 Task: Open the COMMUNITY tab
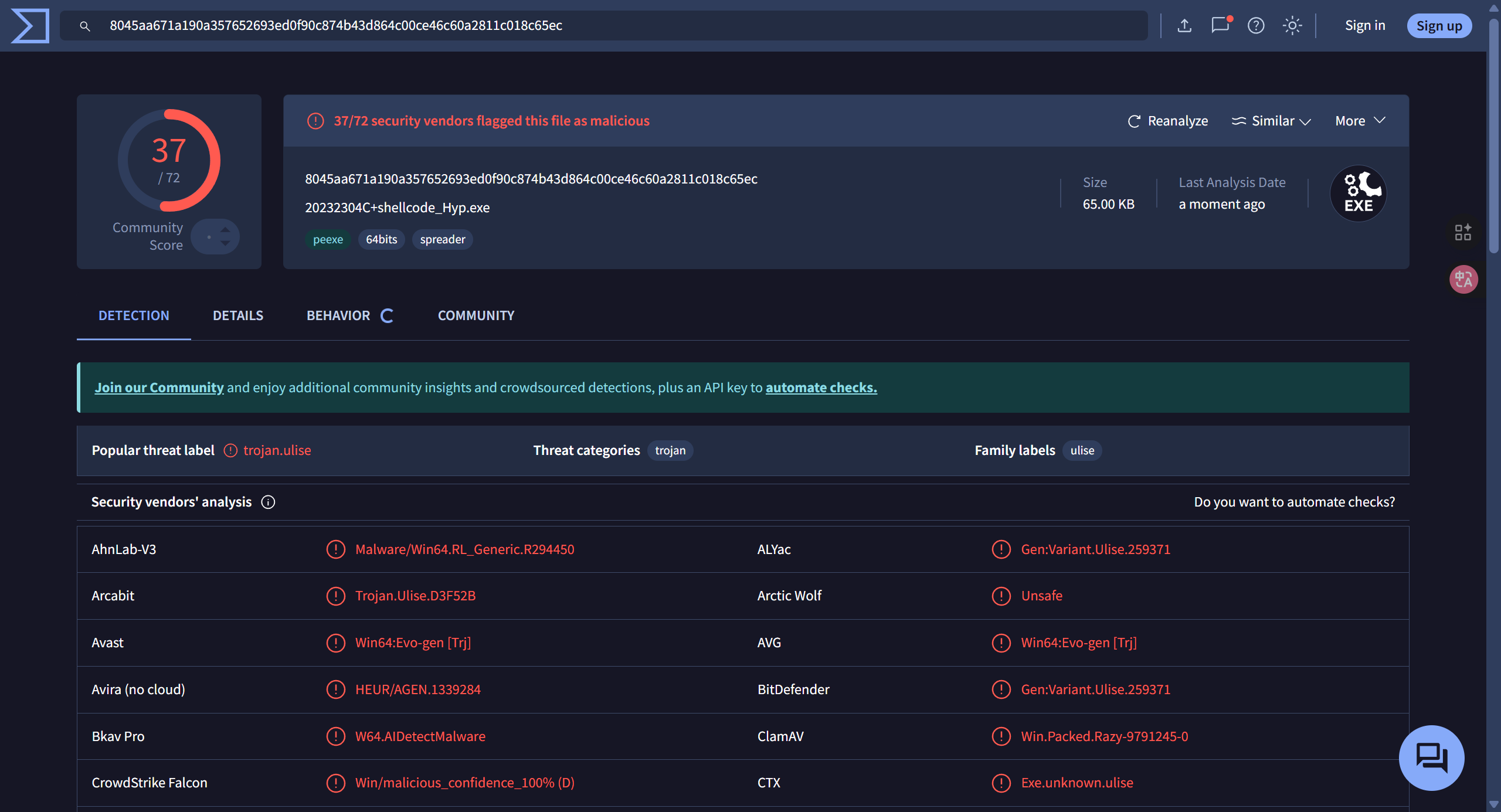coord(476,316)
